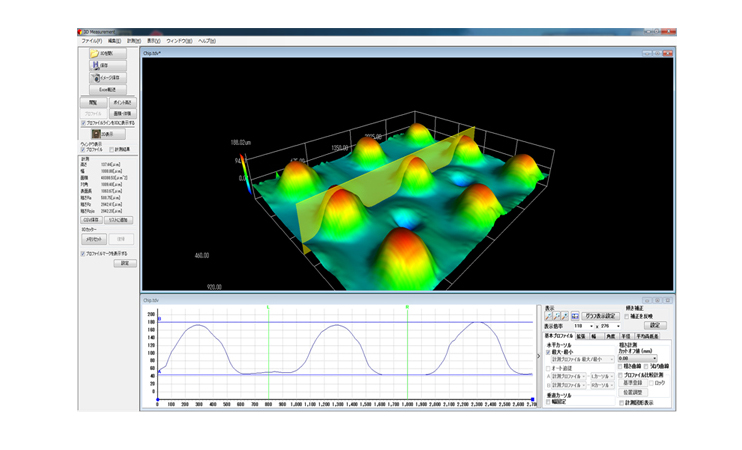Click the 基準登録 button

tap(633, 383)
